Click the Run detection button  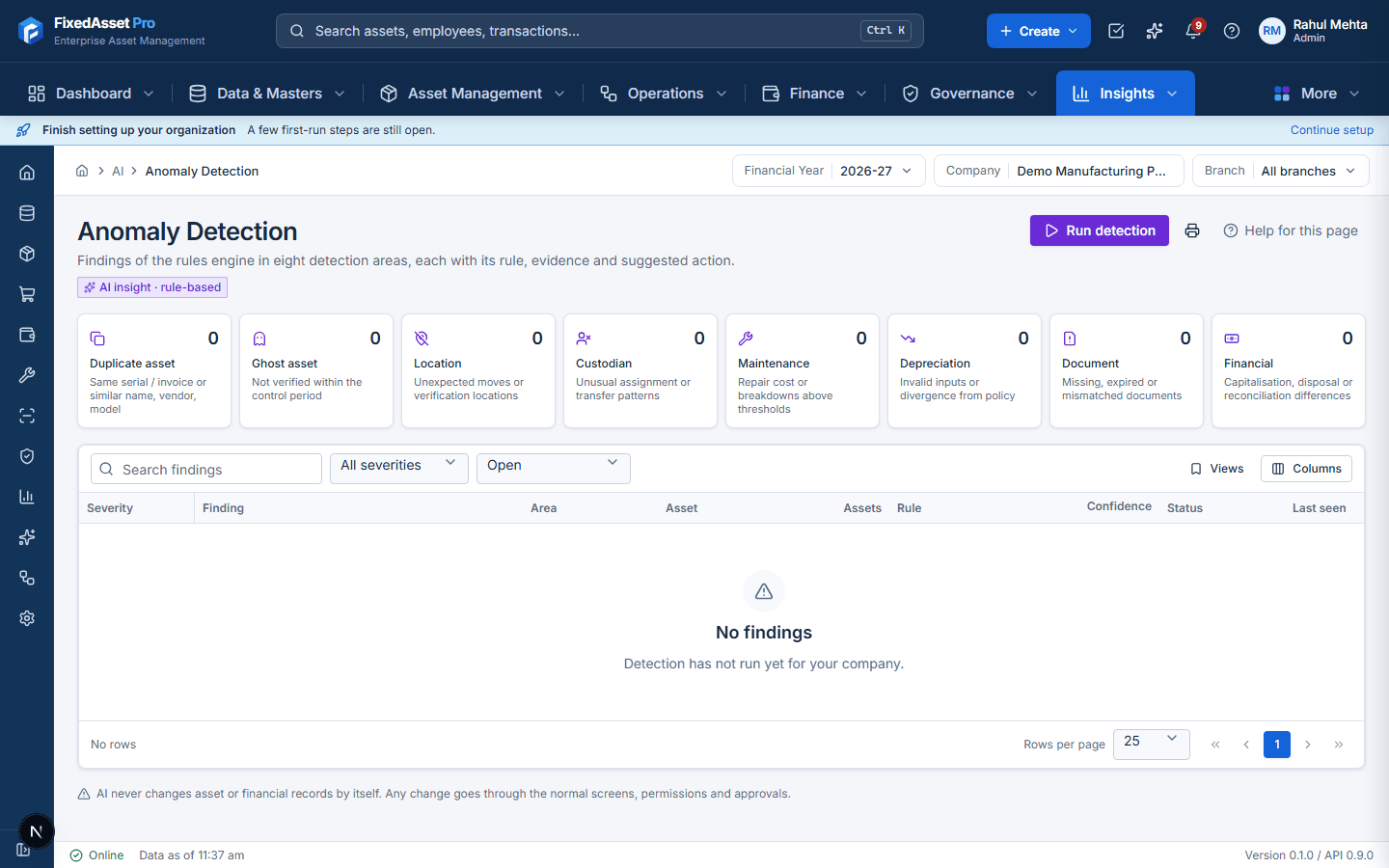click(1100, 231)
